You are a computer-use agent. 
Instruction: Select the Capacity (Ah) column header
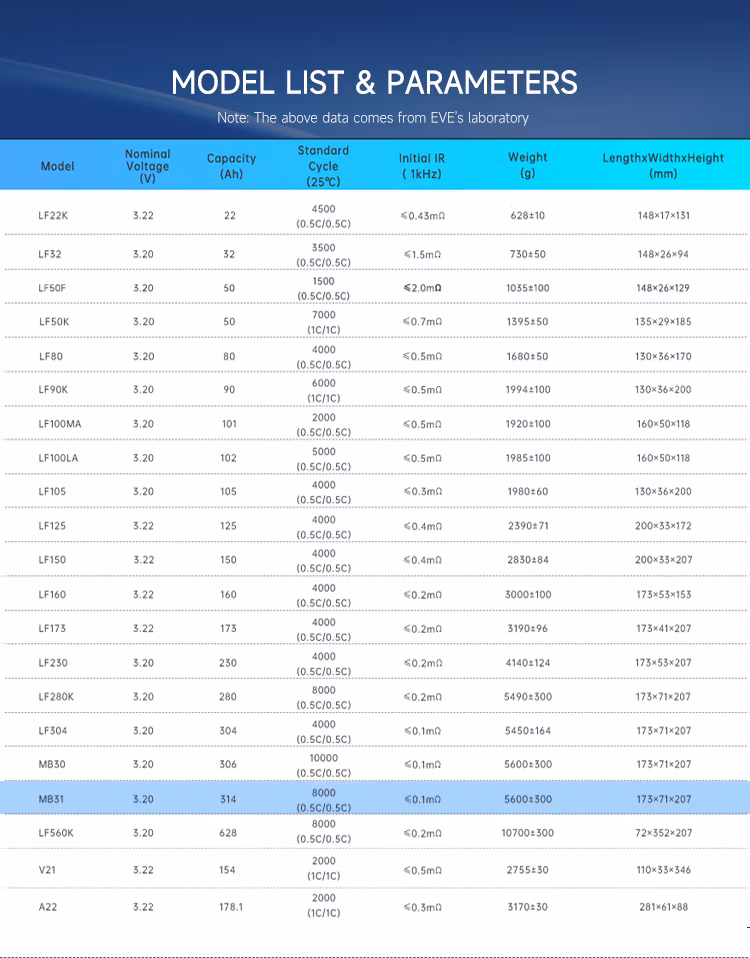point(231,166)
